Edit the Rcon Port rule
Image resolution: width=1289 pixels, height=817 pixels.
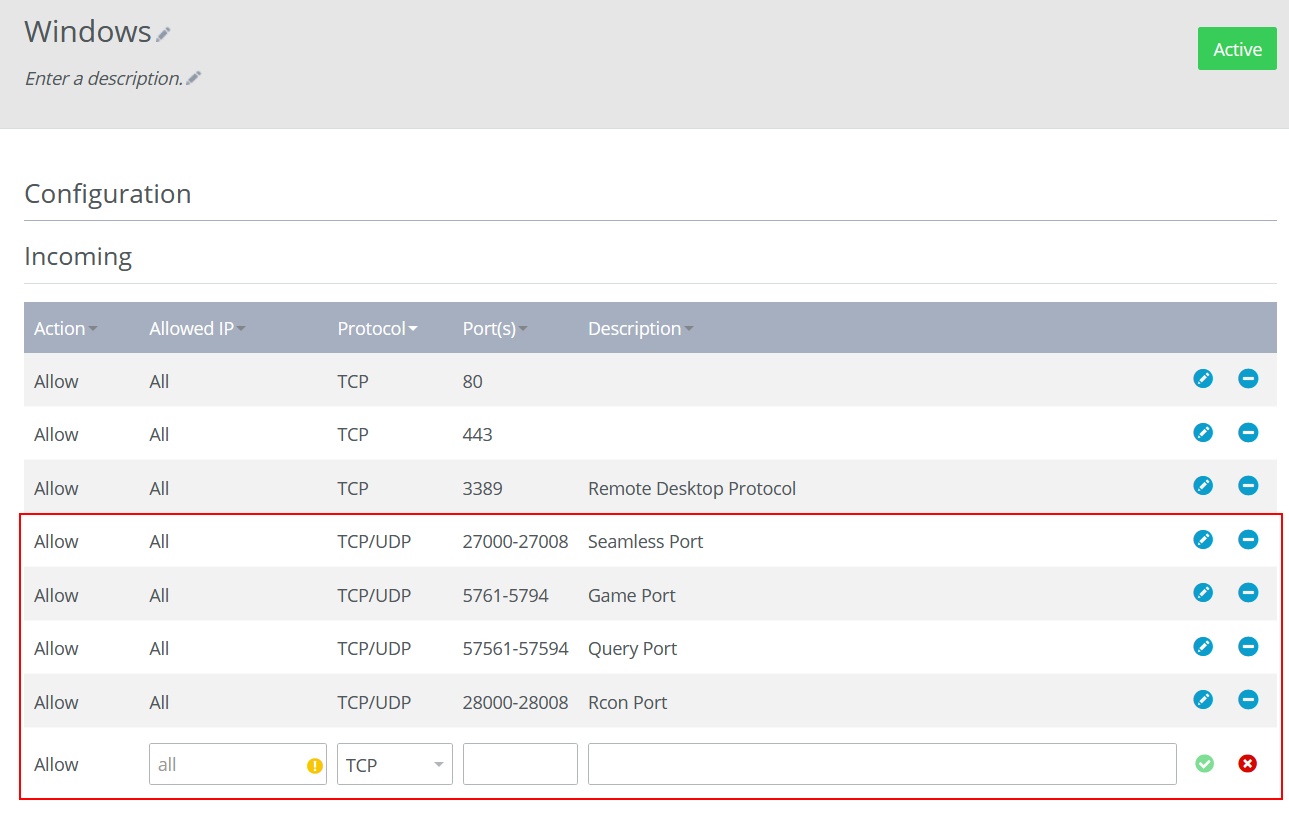pos(1203,700)
